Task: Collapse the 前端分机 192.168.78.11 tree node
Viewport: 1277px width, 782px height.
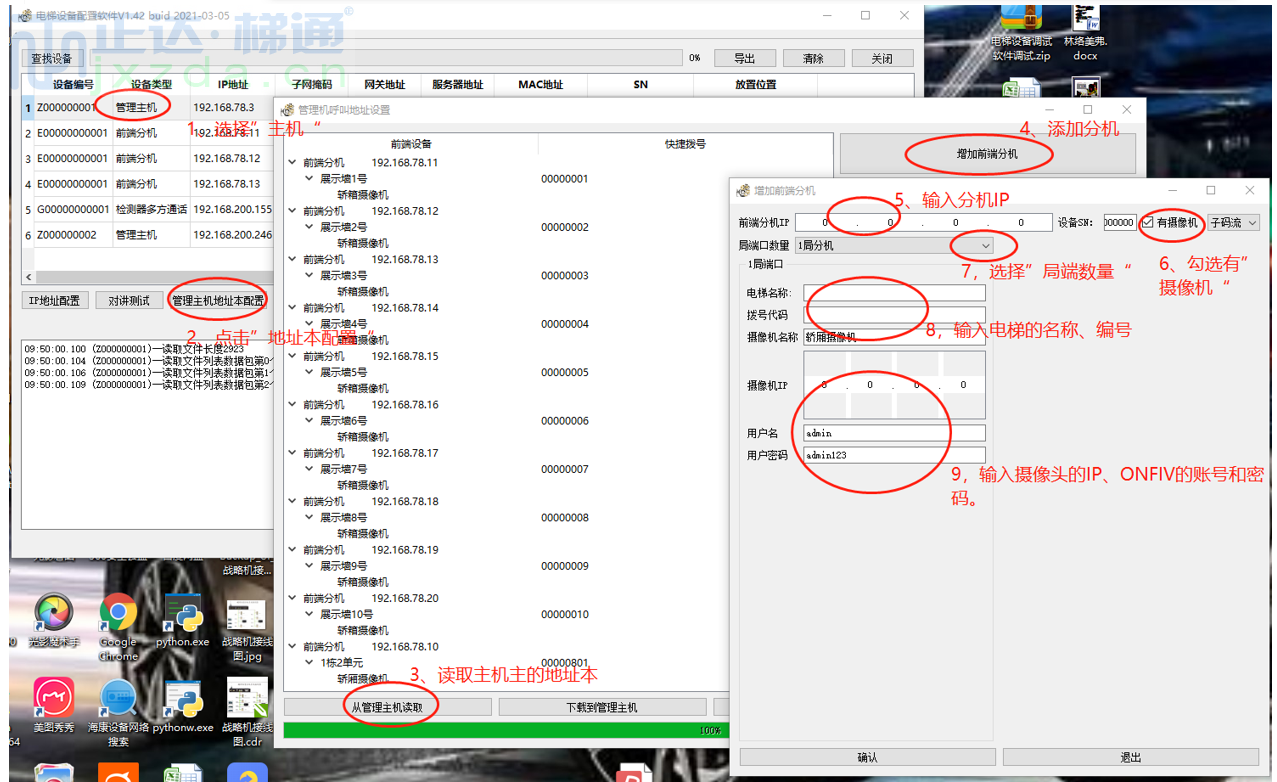Action: click(x=292, y=163)
